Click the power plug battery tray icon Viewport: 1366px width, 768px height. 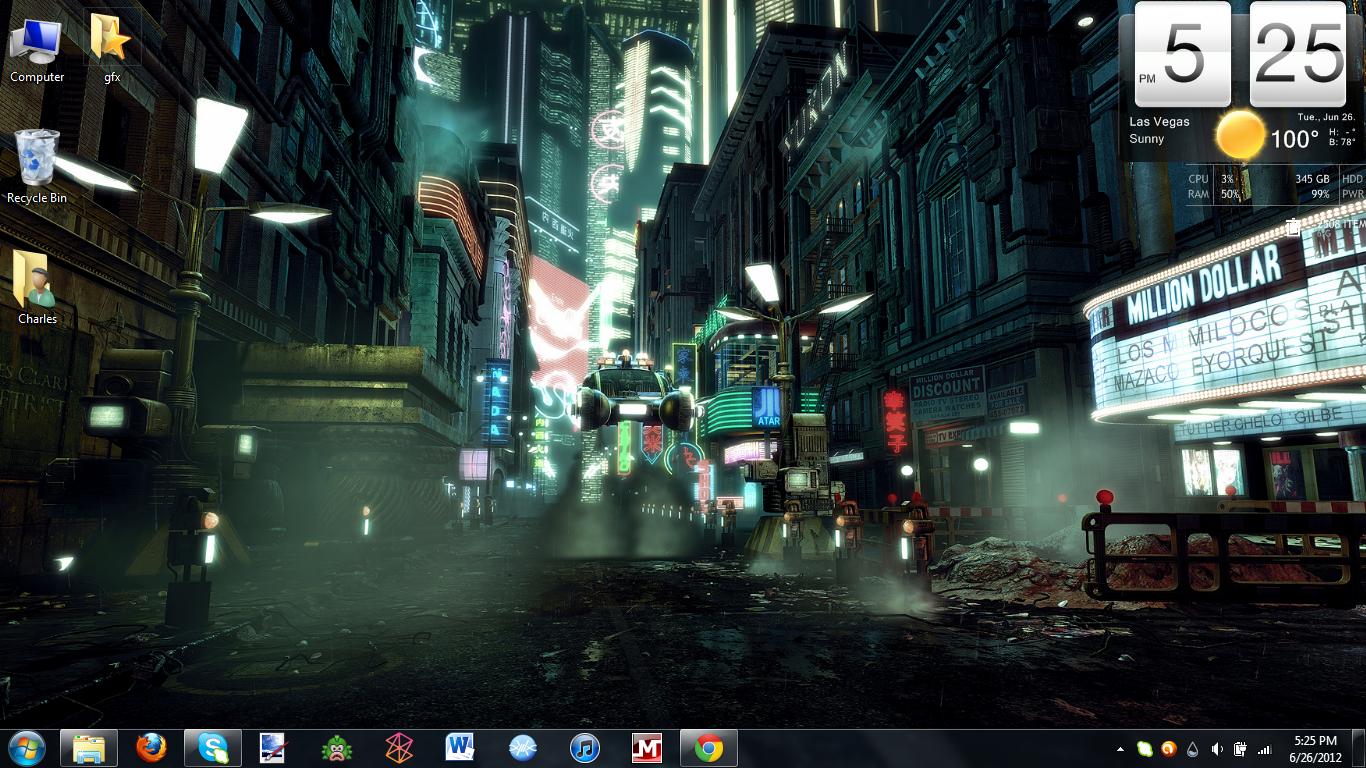click(x=1240, y=749)
